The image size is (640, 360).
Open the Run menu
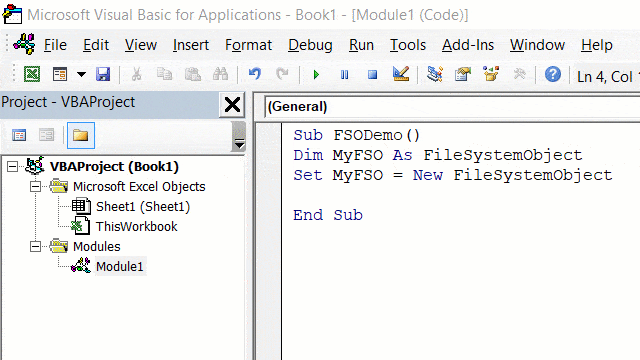361,45
